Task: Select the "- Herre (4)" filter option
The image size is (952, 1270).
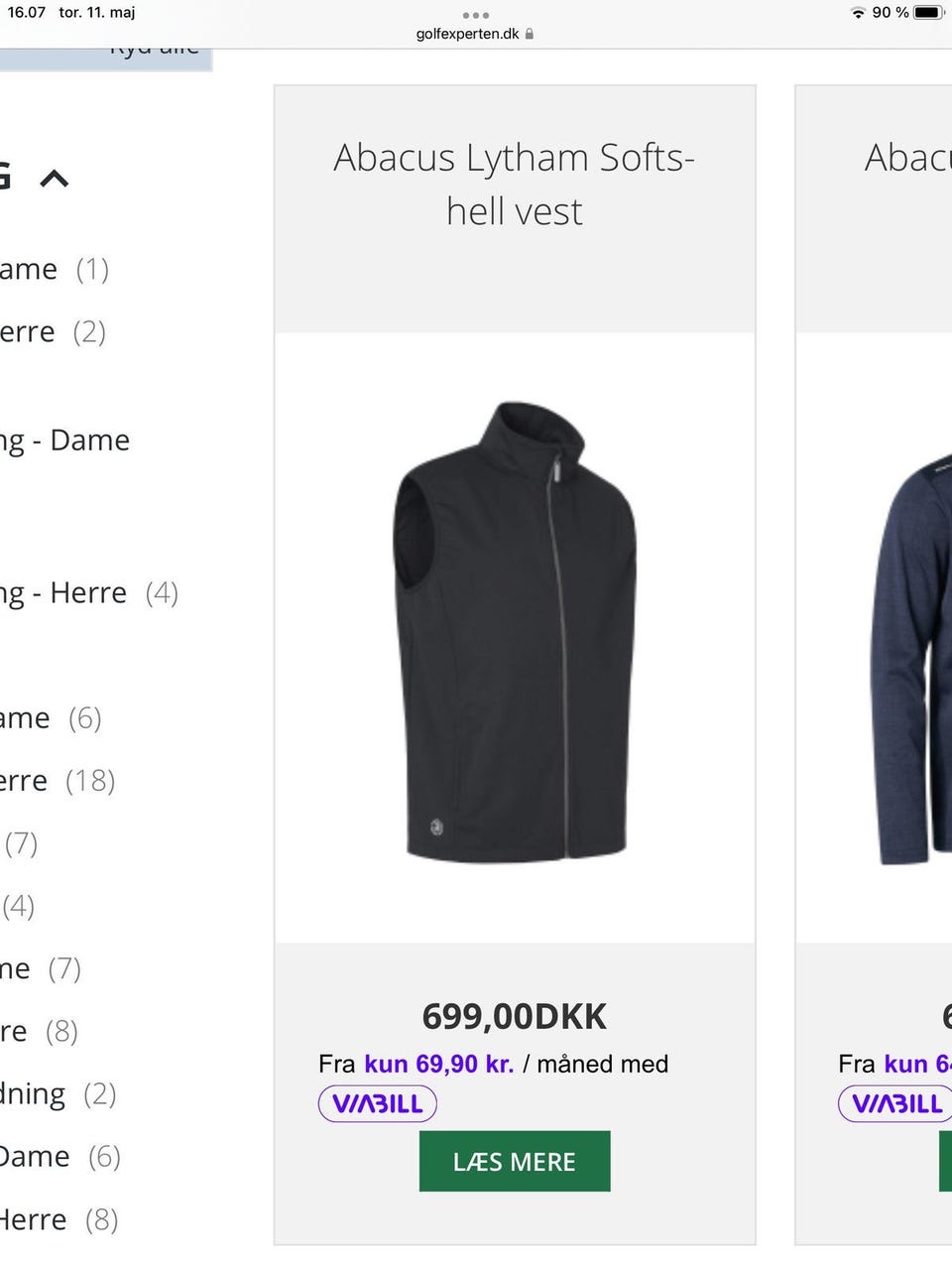Action: coord(88,593)
